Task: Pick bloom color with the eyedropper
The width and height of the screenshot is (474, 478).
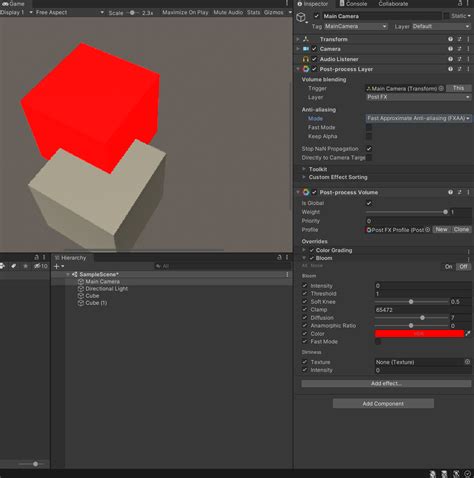Action: coord(468,333)
